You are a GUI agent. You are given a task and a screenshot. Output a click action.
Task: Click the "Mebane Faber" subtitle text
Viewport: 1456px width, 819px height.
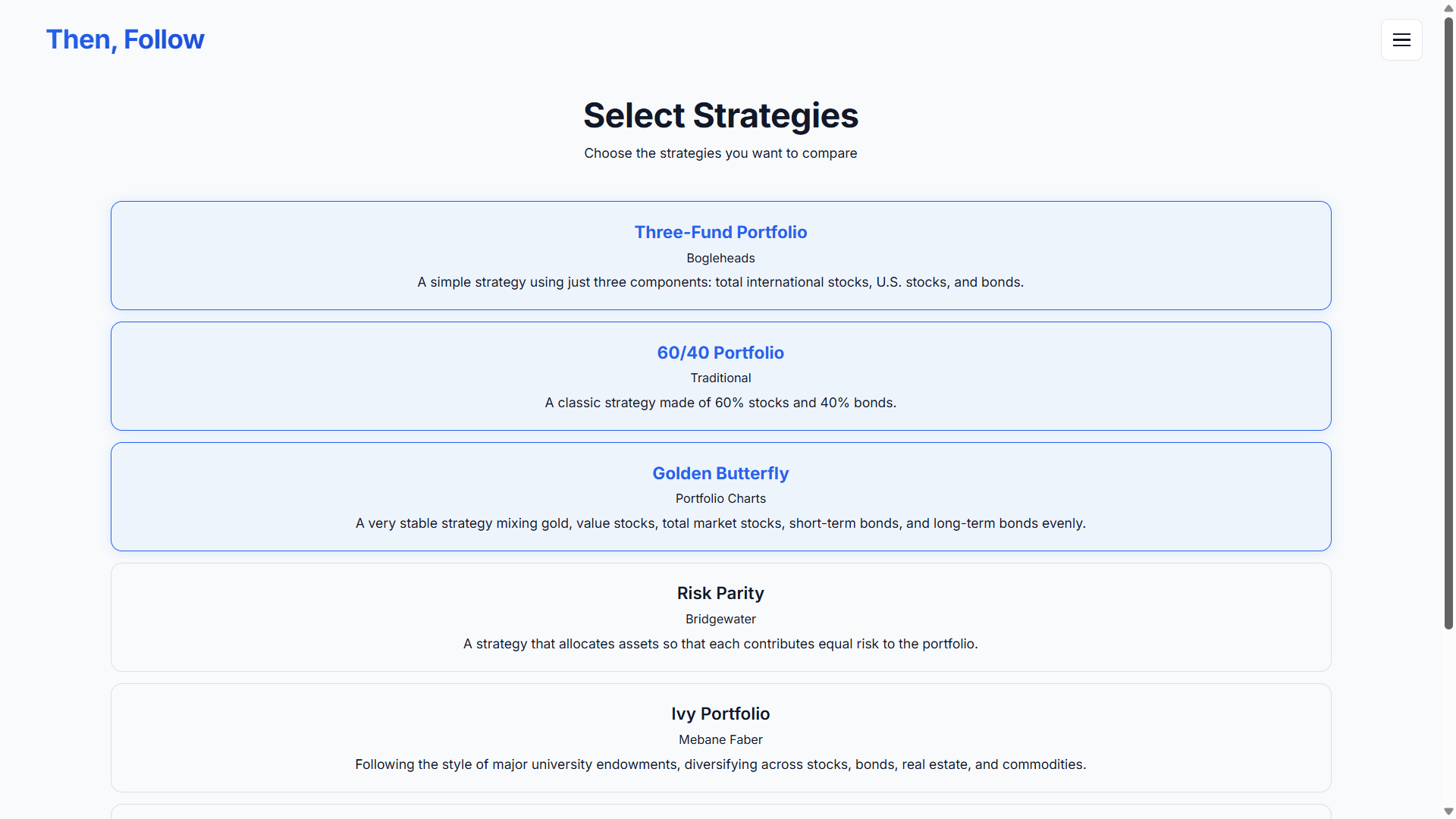click(x=720, y=739)
